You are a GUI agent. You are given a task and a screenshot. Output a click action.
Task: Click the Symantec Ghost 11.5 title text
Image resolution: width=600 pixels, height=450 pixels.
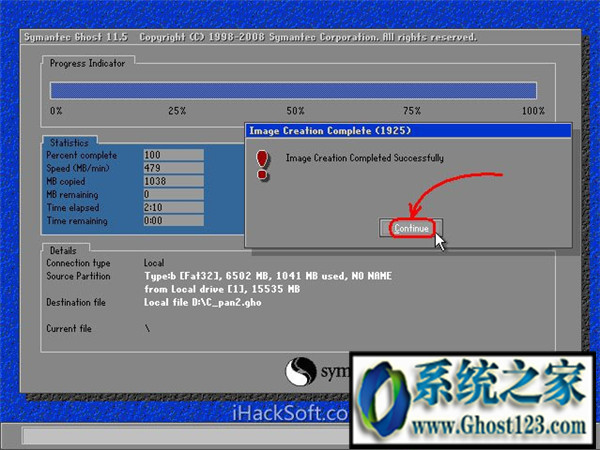pyautogui.click(x=76, y=37)
